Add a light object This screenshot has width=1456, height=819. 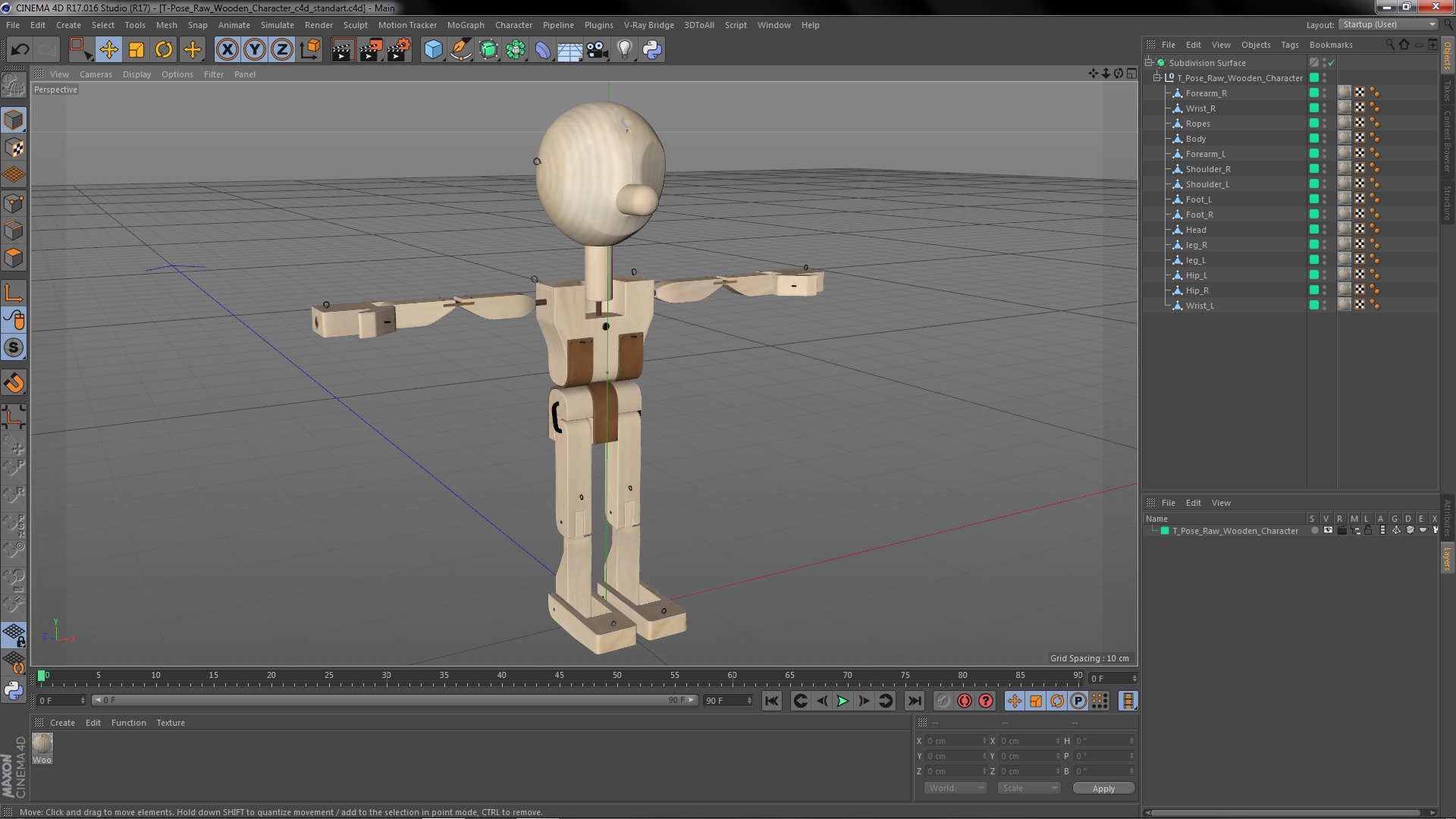click(x=624, y=50)
